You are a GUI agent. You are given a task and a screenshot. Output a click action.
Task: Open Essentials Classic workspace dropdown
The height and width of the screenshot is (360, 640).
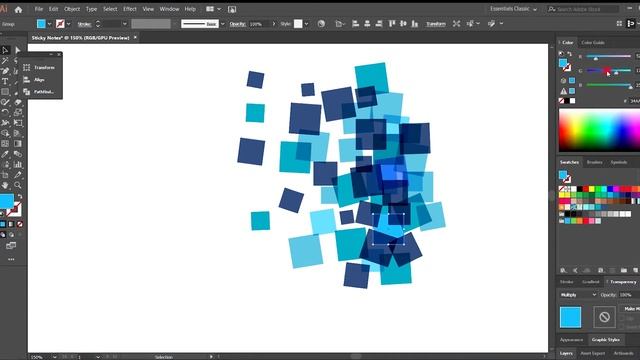[x=513, y=9]
